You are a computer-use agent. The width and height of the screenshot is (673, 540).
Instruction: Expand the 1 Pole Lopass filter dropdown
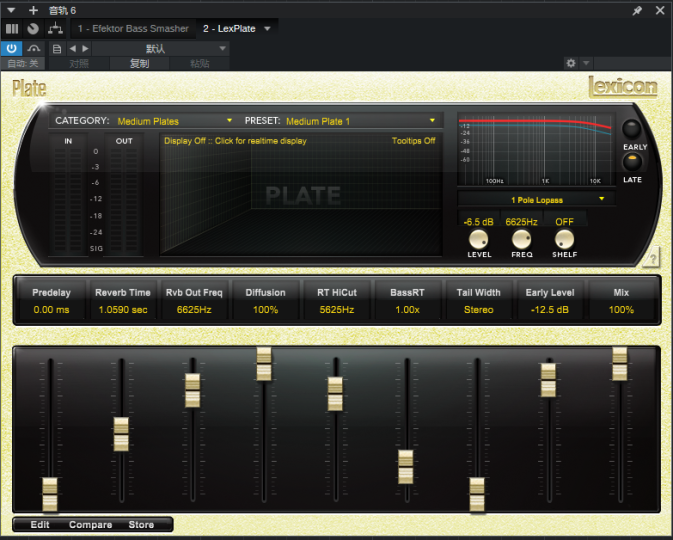tap(537, 200)
